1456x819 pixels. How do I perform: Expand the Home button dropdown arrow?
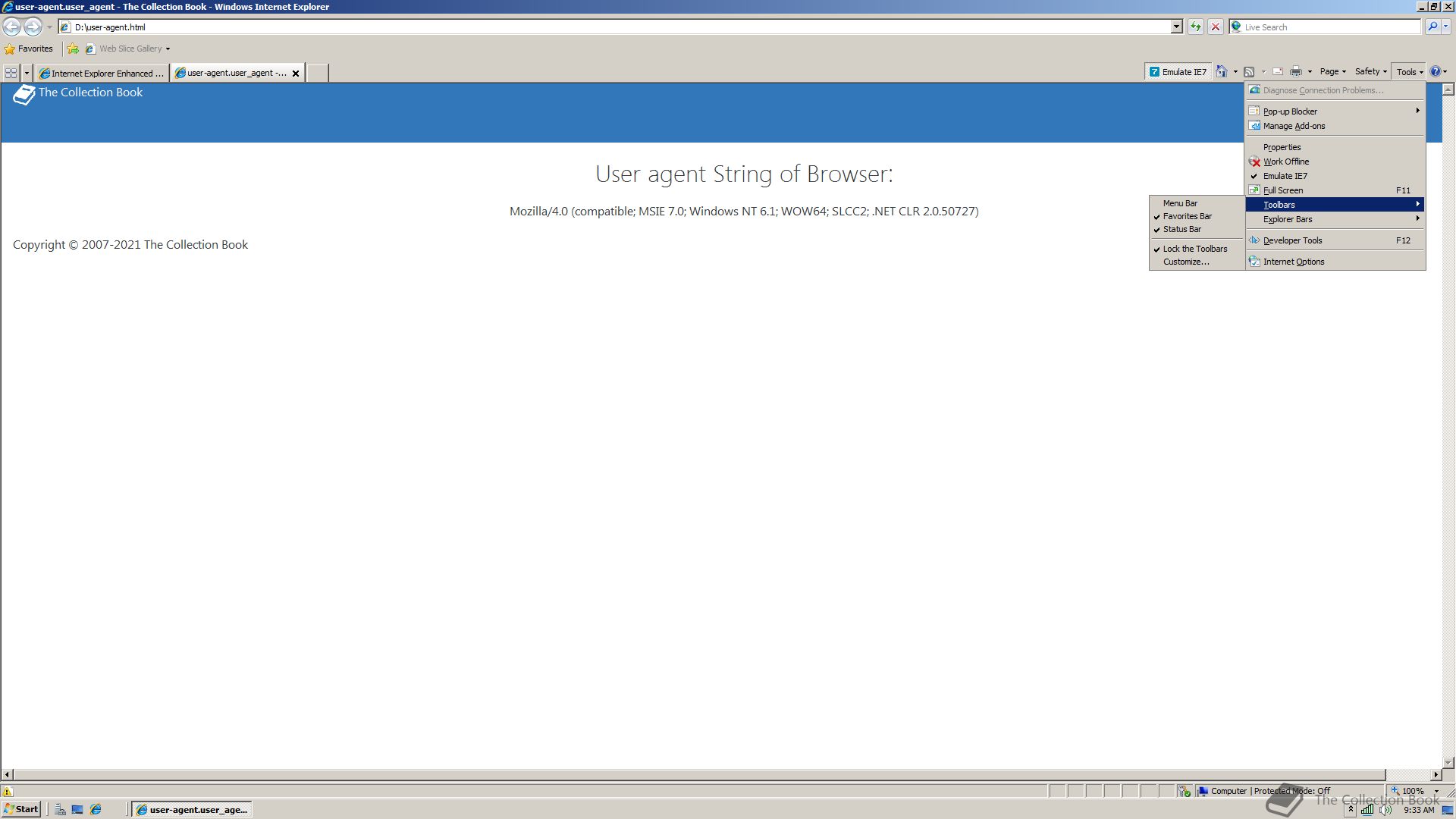1235,72
